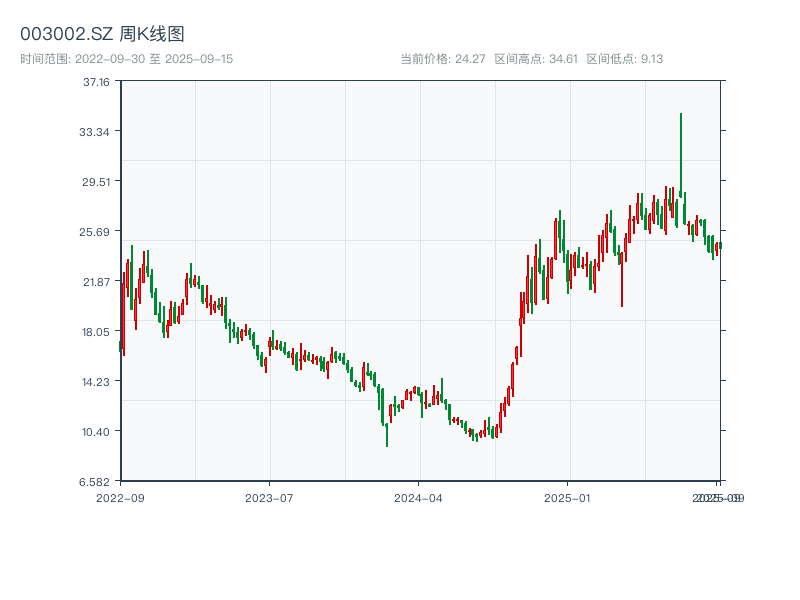Select the 2023-07 date axis label
The image size is (800, 600).
(x=269, y=497)
